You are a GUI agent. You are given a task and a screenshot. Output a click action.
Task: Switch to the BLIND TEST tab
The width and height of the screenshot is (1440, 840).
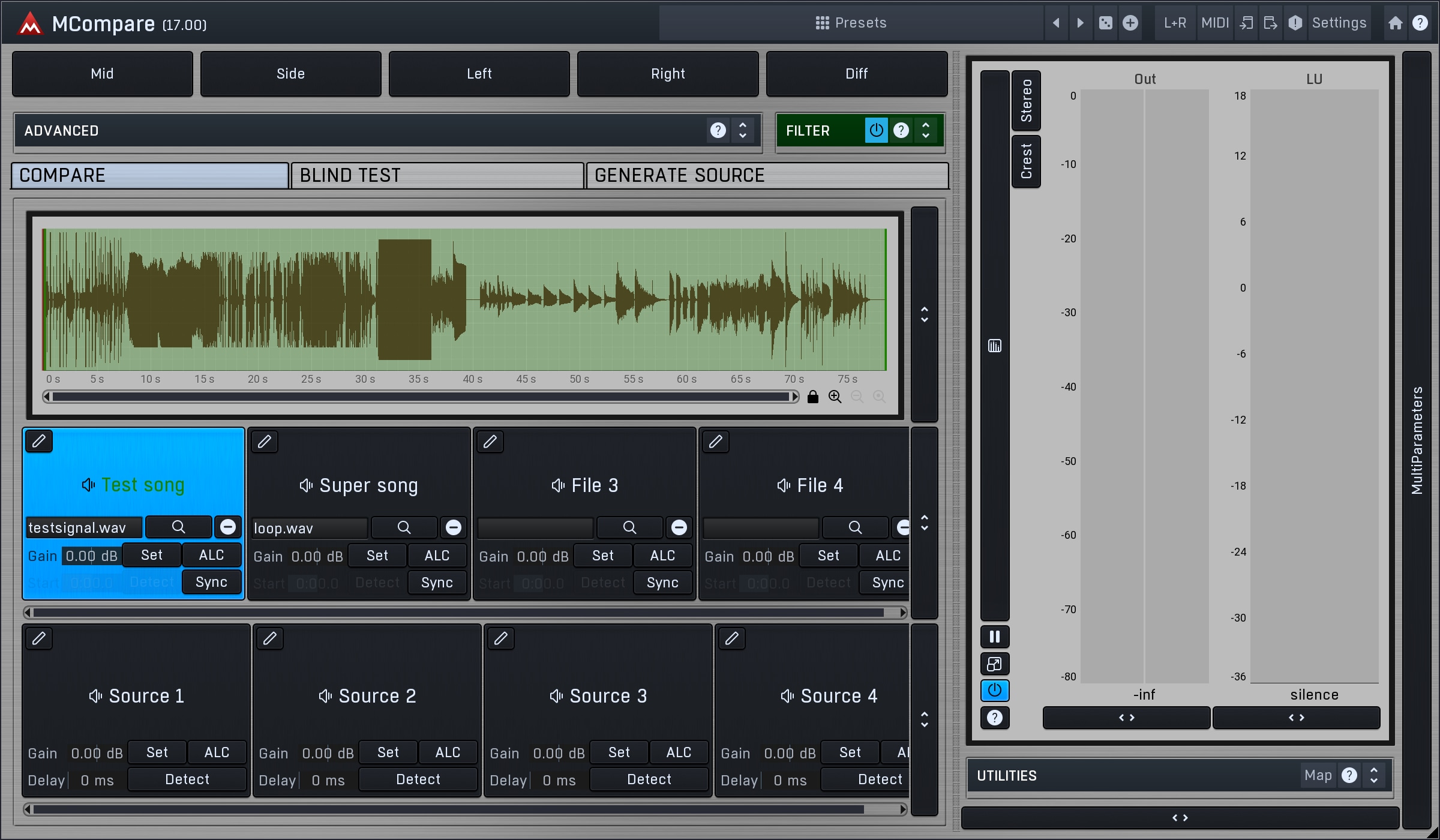tap(437, 175)
